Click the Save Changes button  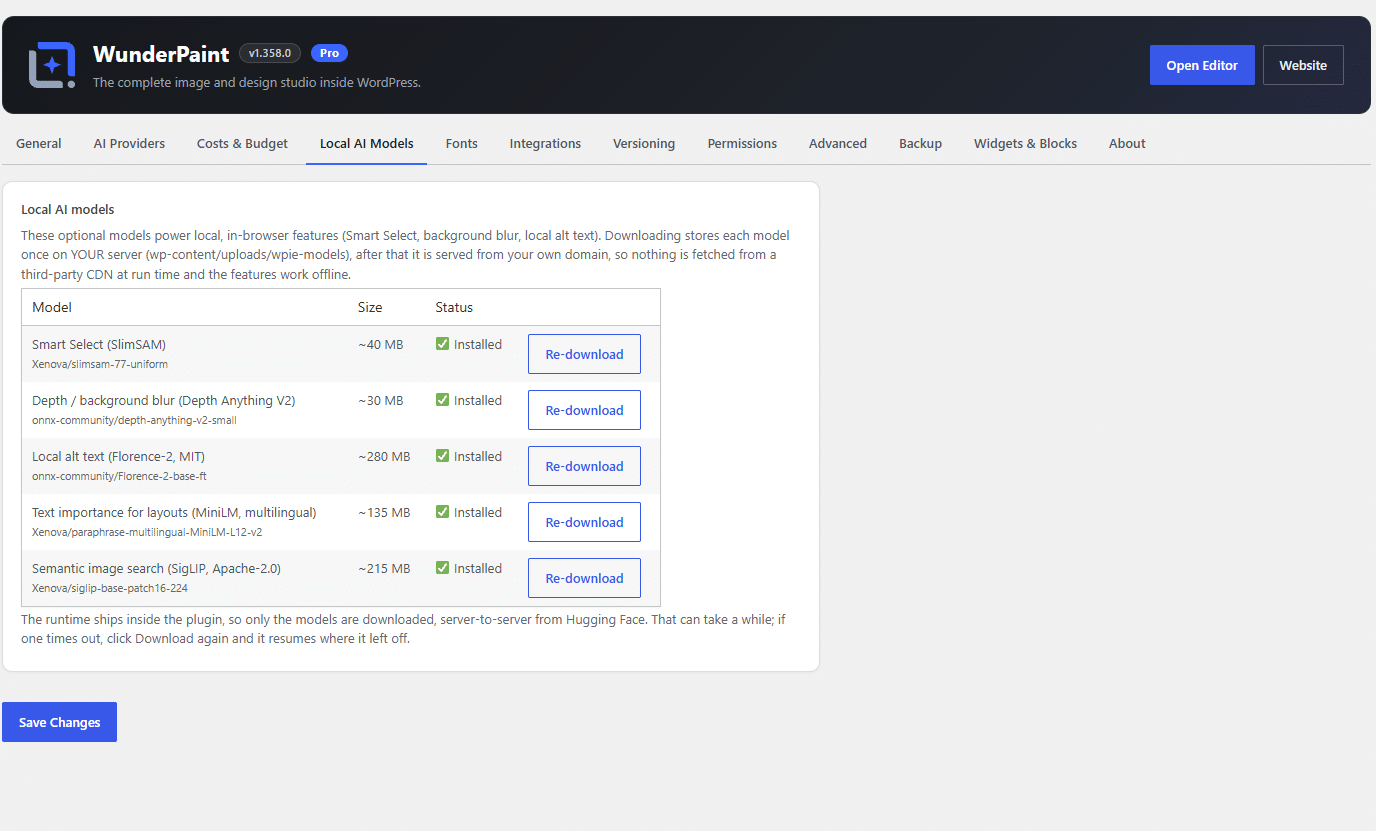[59, 722]
